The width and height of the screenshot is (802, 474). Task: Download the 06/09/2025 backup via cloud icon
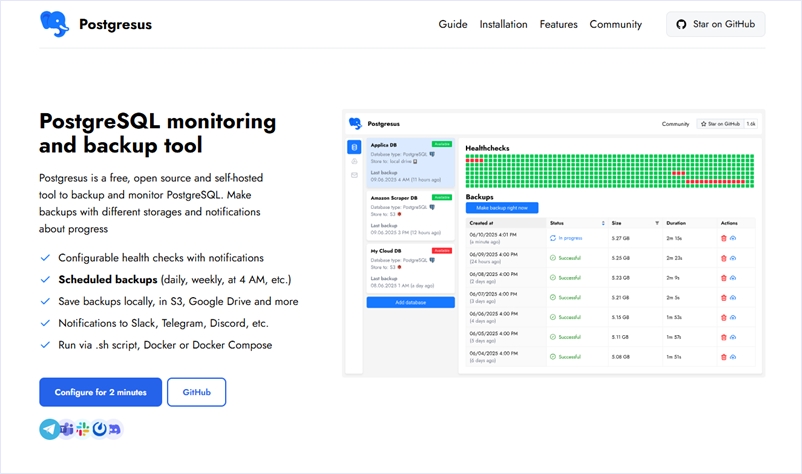click(733, 258)
